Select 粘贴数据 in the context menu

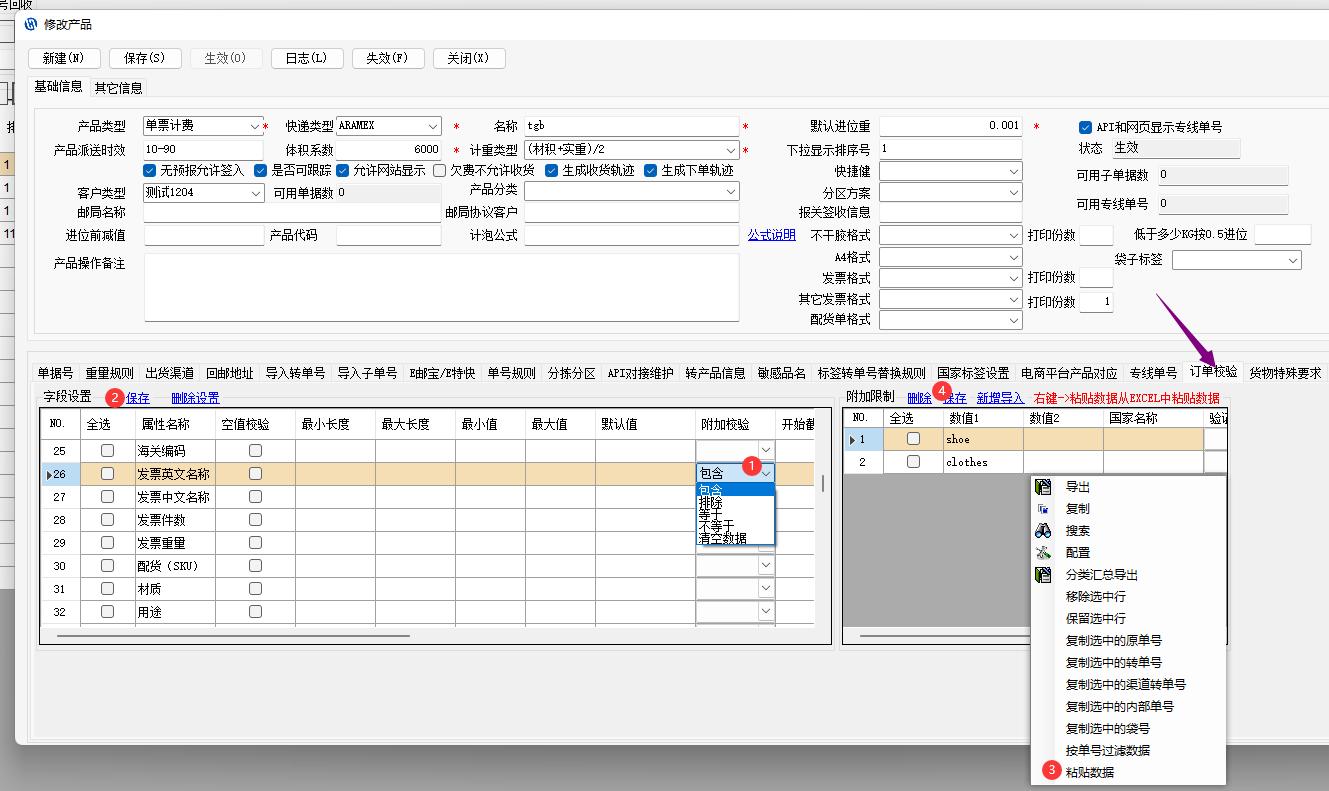click(x=1089, y=772)
